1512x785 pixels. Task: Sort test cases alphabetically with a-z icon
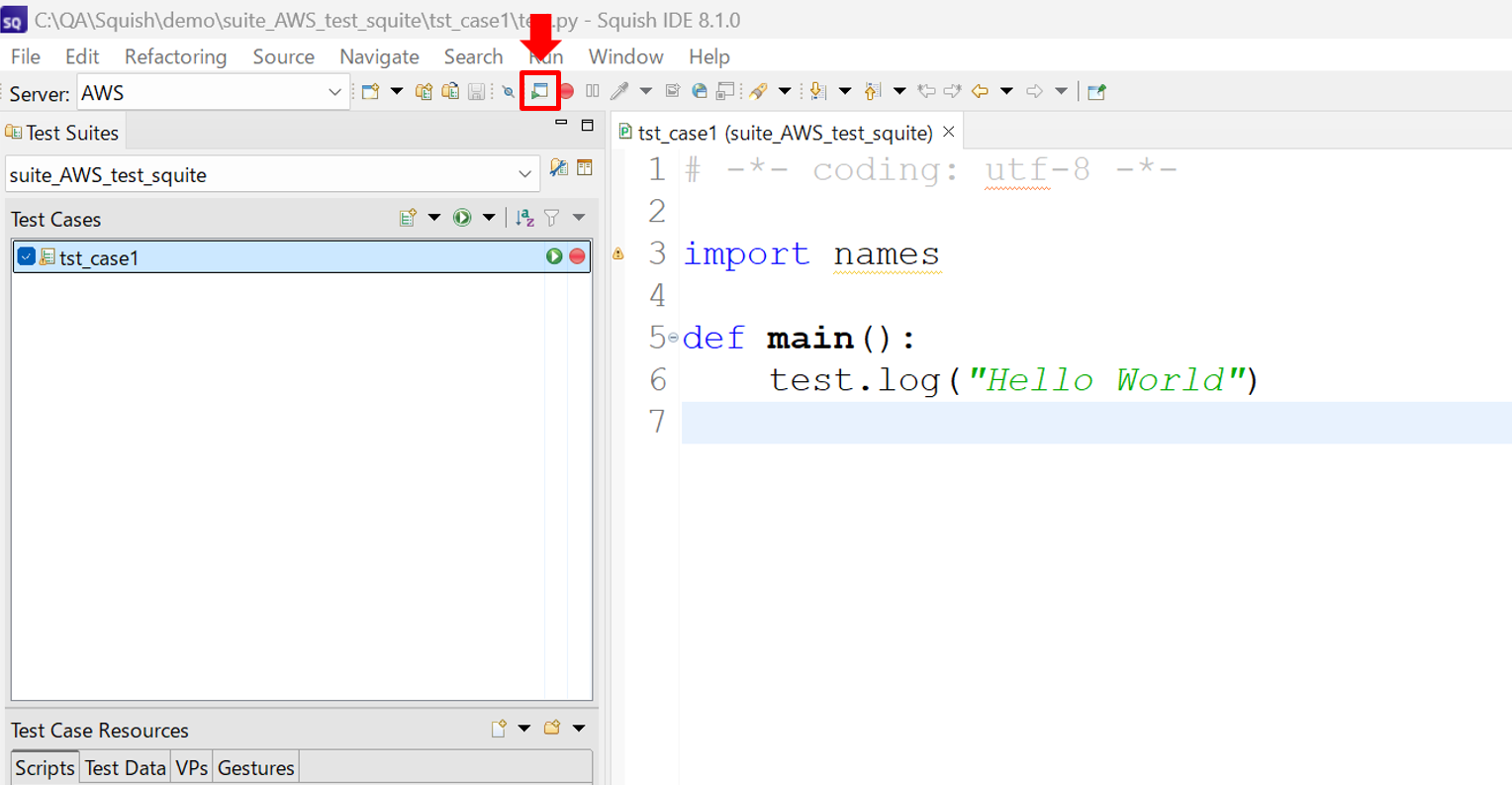coord(525,218)
